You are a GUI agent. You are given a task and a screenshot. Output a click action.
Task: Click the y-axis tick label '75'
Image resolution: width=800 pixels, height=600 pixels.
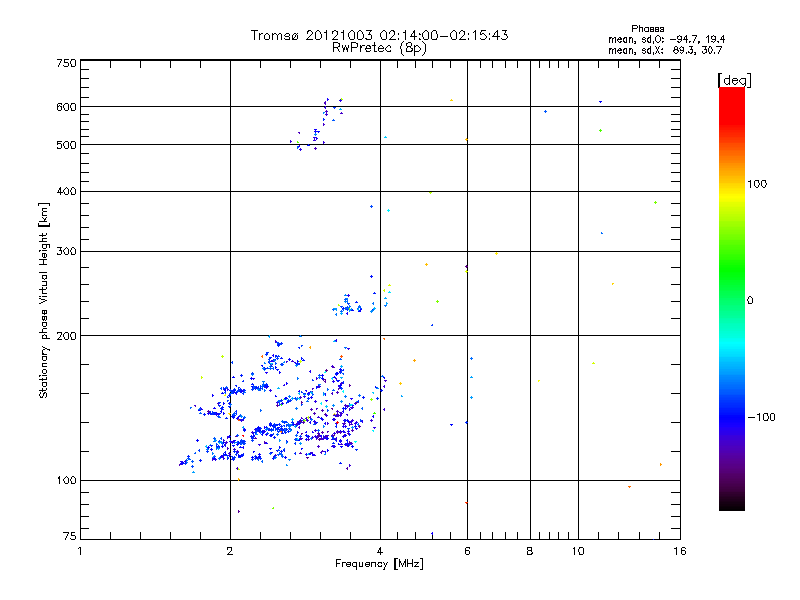coord(70,536)
